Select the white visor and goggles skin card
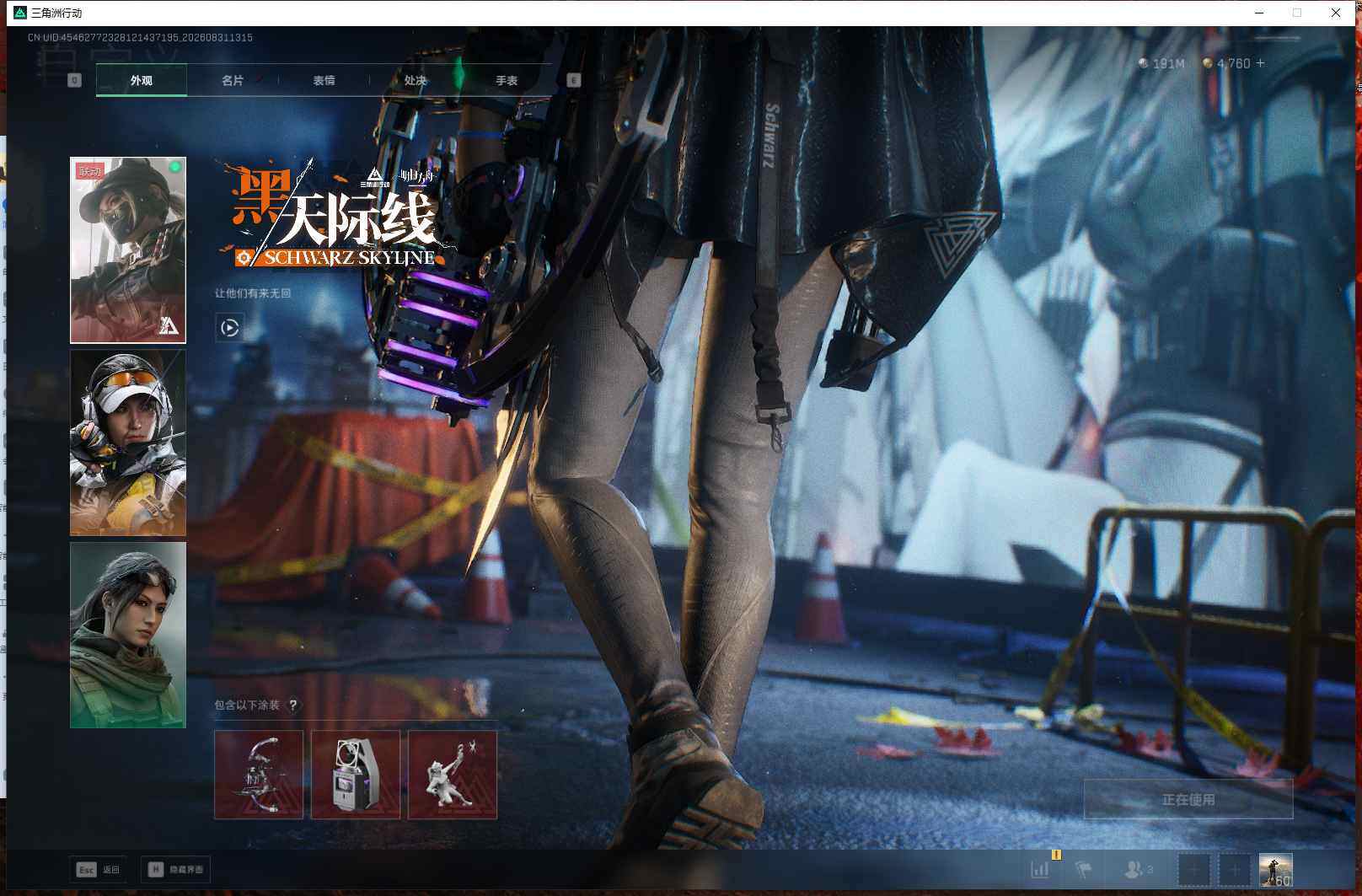The image size is (1362, 896). tap(128, 443)
